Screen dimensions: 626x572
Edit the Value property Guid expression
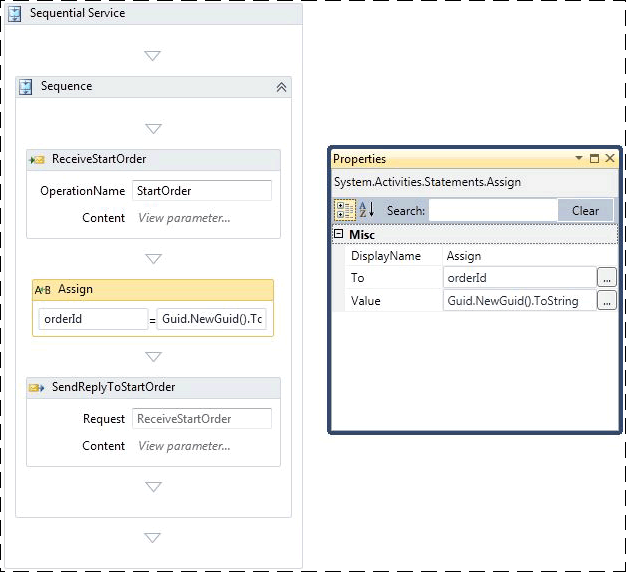point(519,301)
